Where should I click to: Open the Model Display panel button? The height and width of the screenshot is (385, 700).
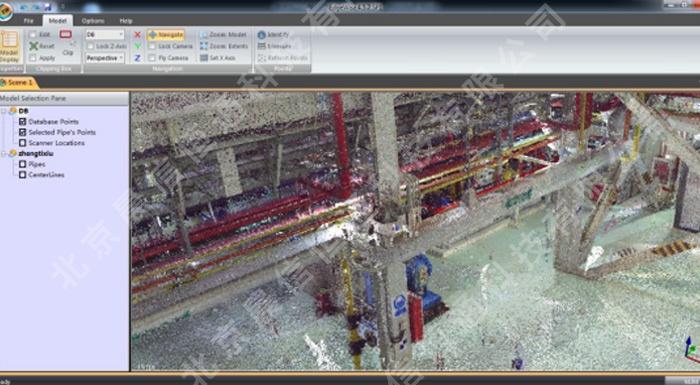pyautogui.click(x=9, y=46)
